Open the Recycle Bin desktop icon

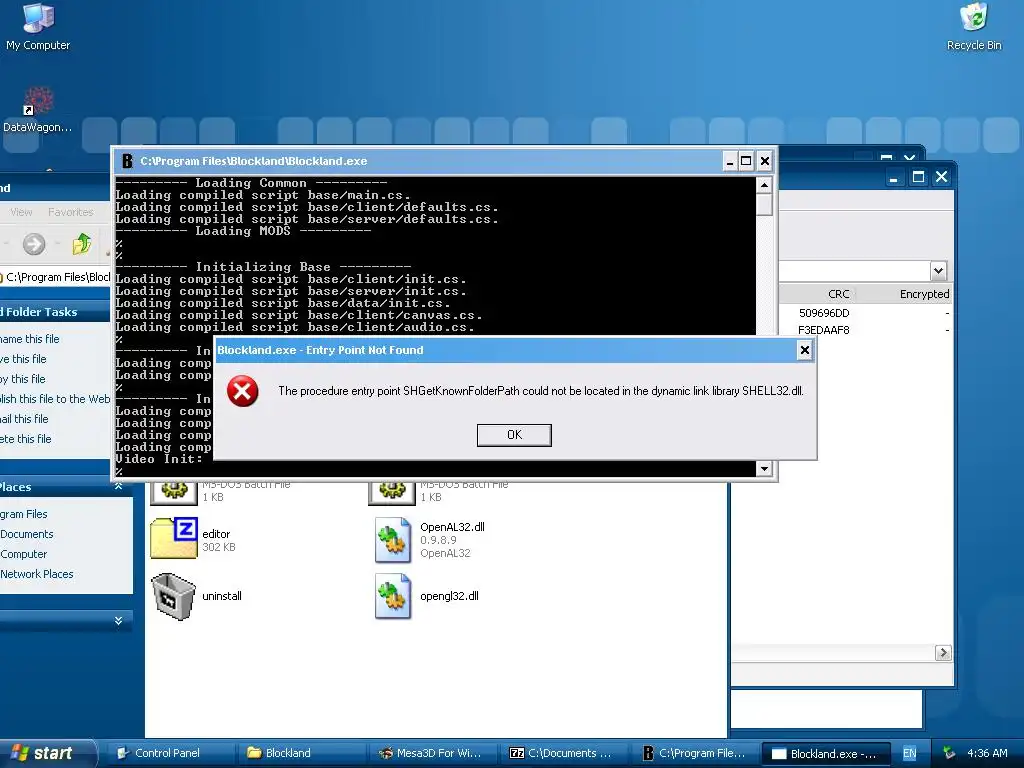pos(974,26)
